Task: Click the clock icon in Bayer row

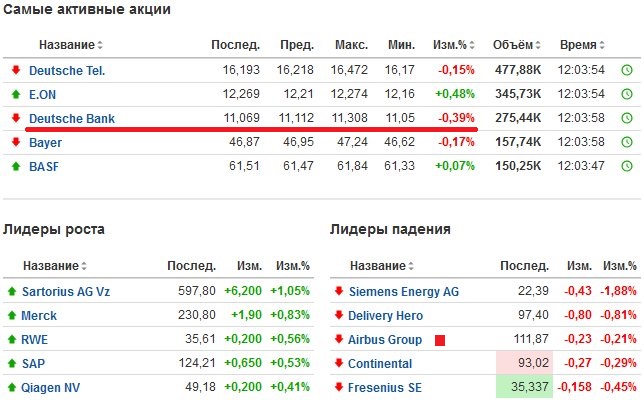Action: coord(627,142)
